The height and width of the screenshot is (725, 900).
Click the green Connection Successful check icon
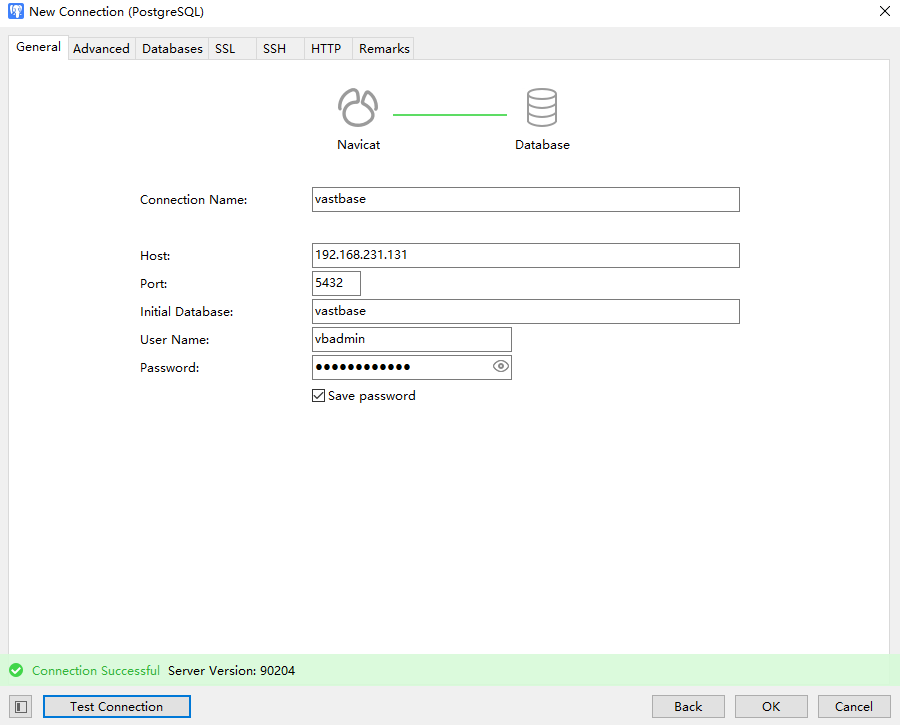click(16, 670)
